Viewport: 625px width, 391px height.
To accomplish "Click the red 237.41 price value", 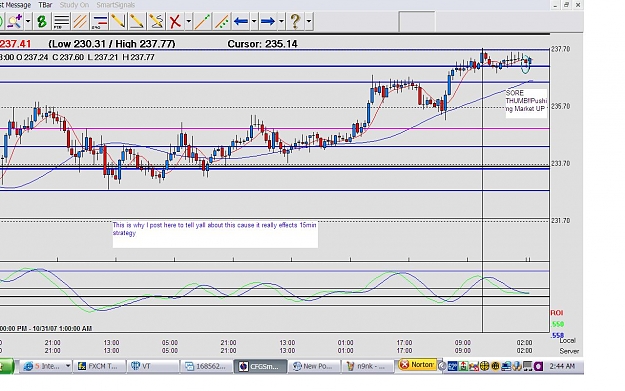I will tap(15, 44).
